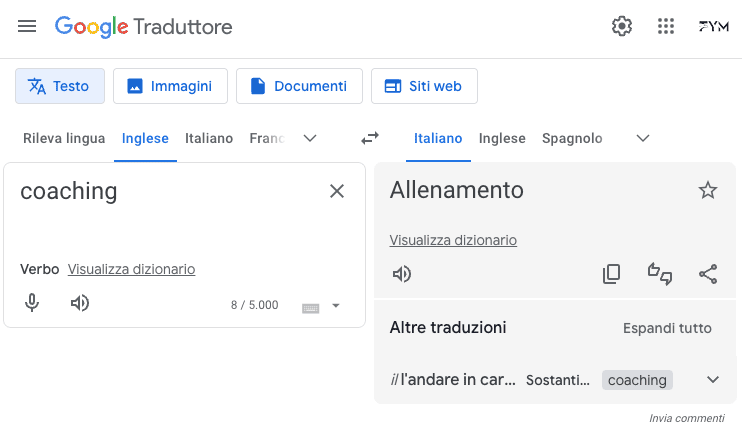Listen to the Allenamento translation
The image size is (742, 430).
pyautogui.click(x=402, y=274)
